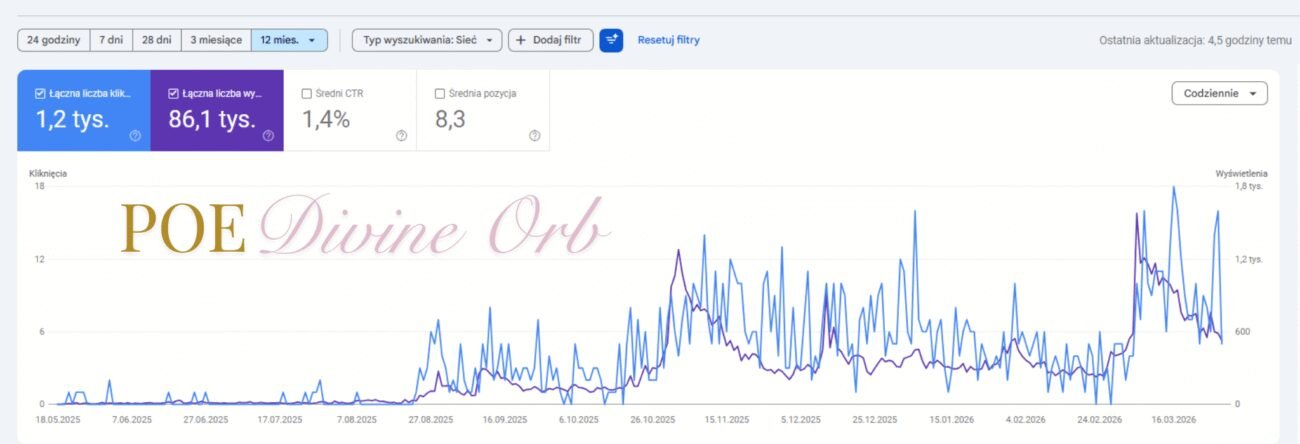This screenshot has width=1300, height=444.
Task: Switch to the 7 dni time range
Action: (110, 40)
